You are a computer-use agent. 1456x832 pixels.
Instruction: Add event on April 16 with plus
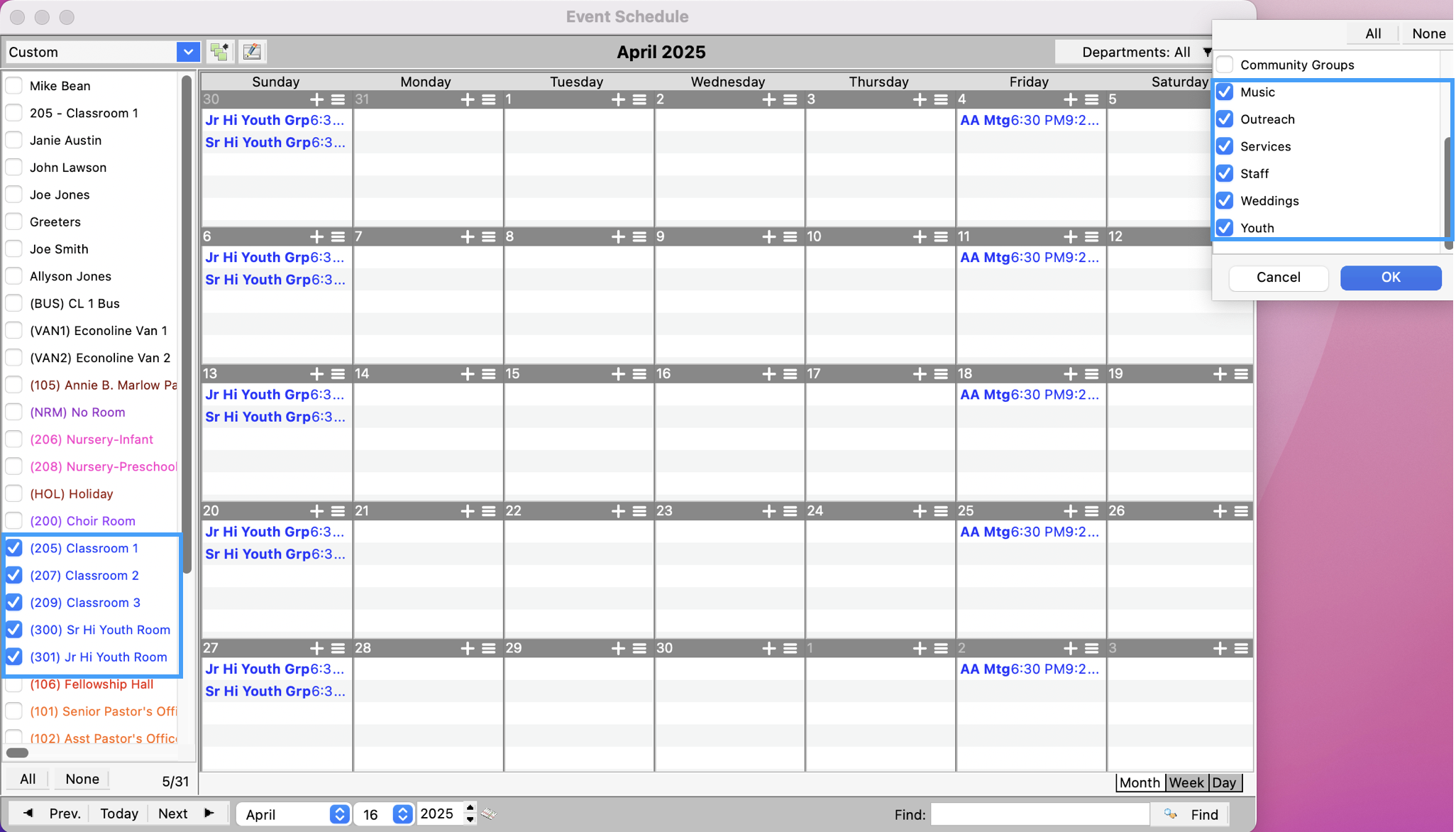point(768,374)
